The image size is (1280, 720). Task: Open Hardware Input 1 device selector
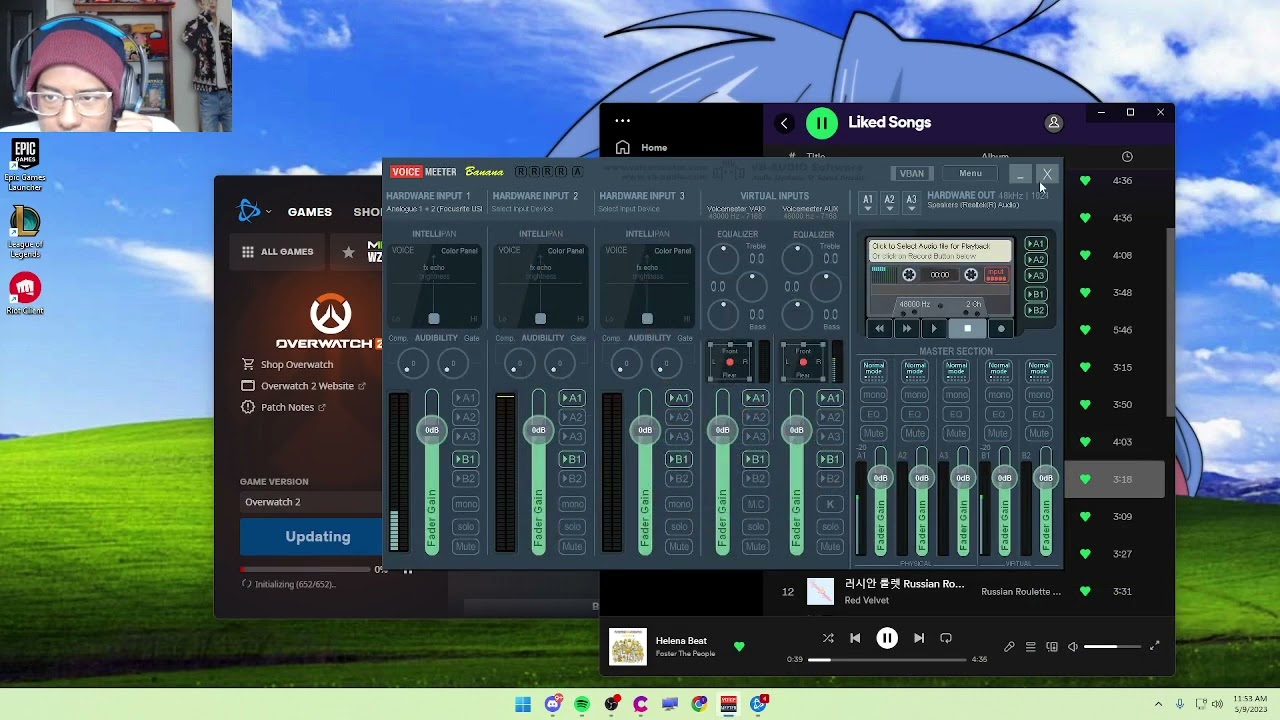pyautogui.click(x=434, y=209)
